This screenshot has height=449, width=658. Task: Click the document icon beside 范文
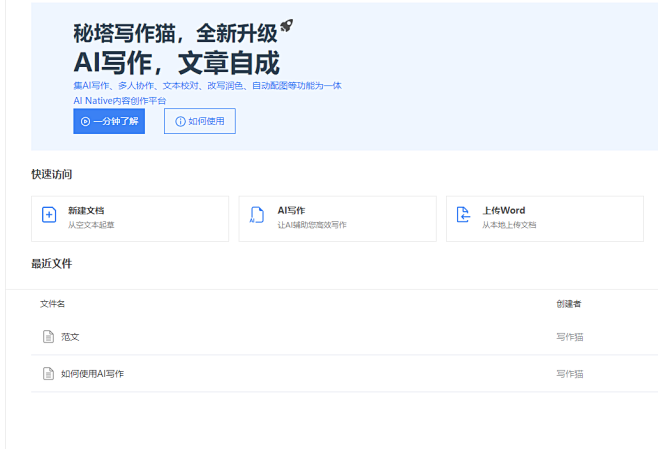click(x=48, y=337)
